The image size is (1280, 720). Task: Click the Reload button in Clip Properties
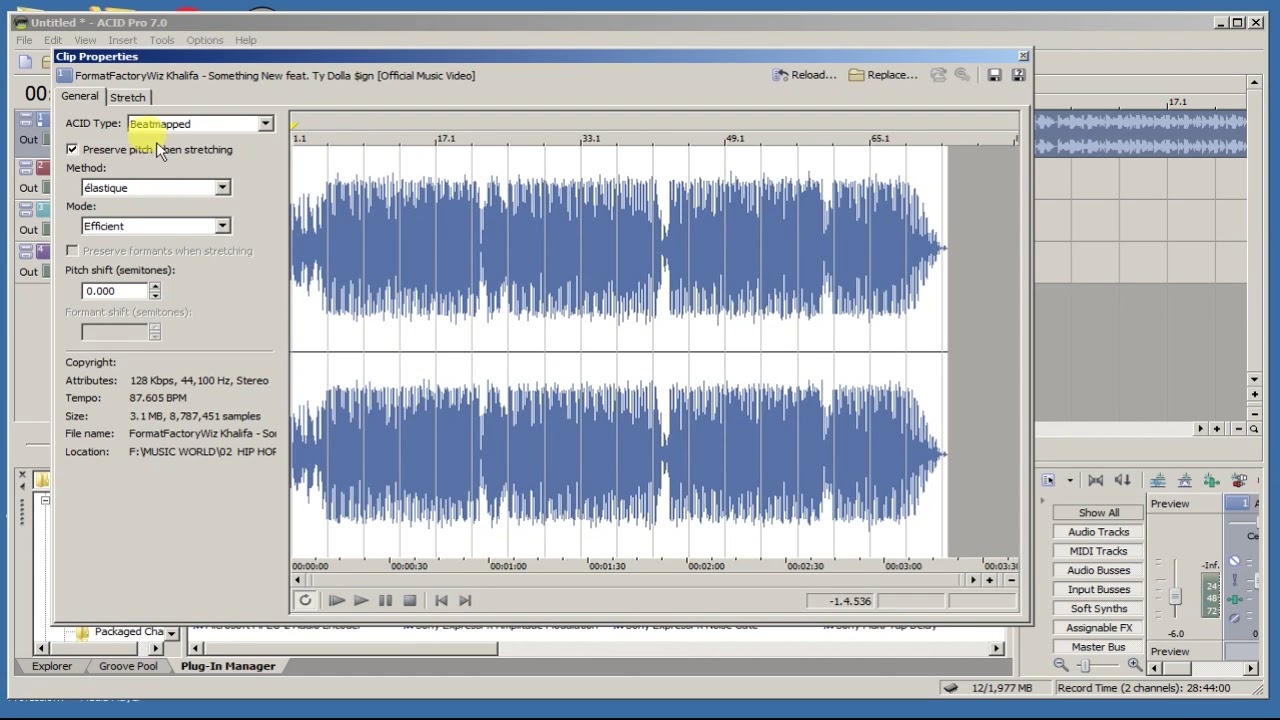click(805, 75)
